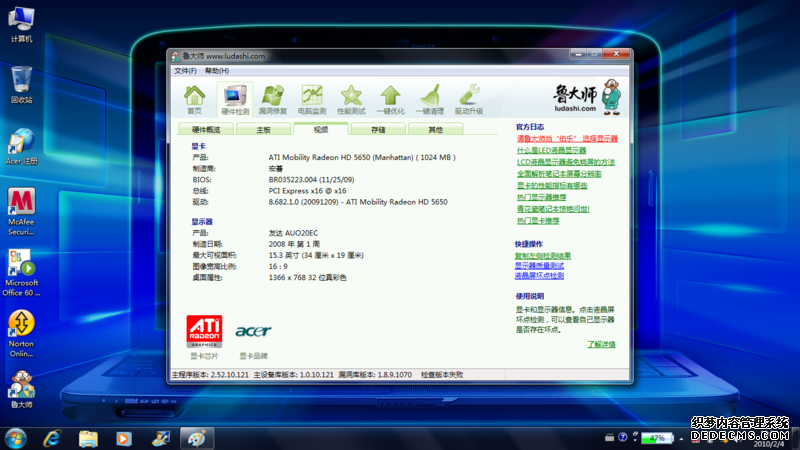The height and width of the screenshot is (450, 800).
Task: Click the BIOS value BR035223.004
Action: 311,180
